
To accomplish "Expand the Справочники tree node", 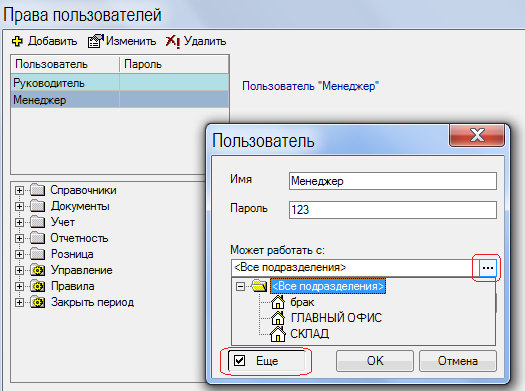I will (19, 190).
